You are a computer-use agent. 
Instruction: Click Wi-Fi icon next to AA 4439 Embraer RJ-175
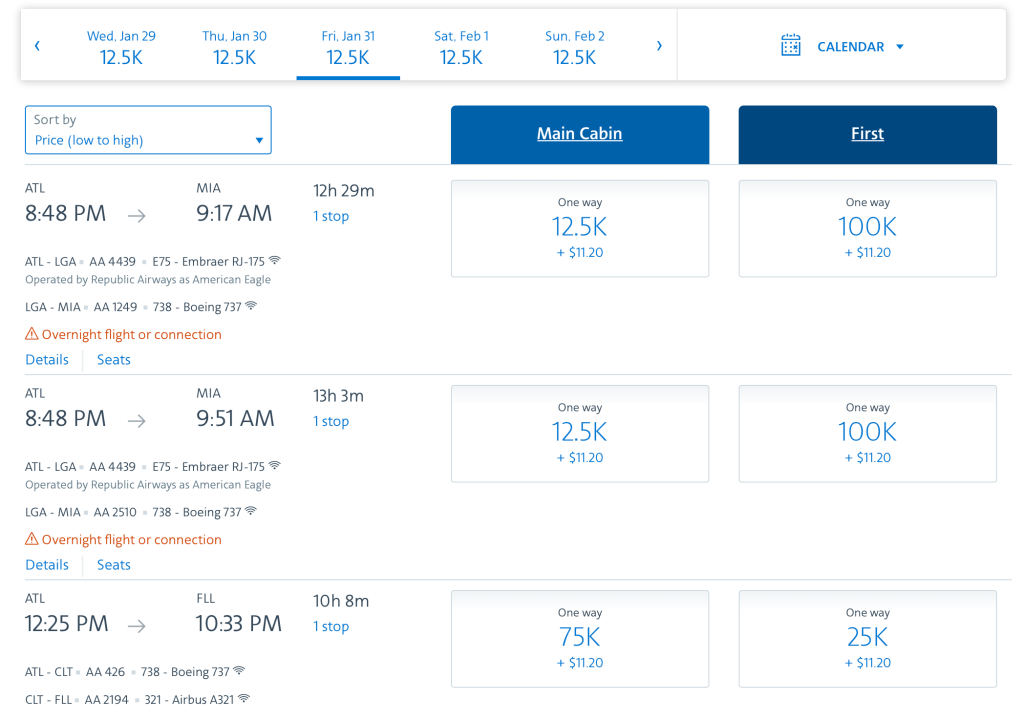coord(275,260)
